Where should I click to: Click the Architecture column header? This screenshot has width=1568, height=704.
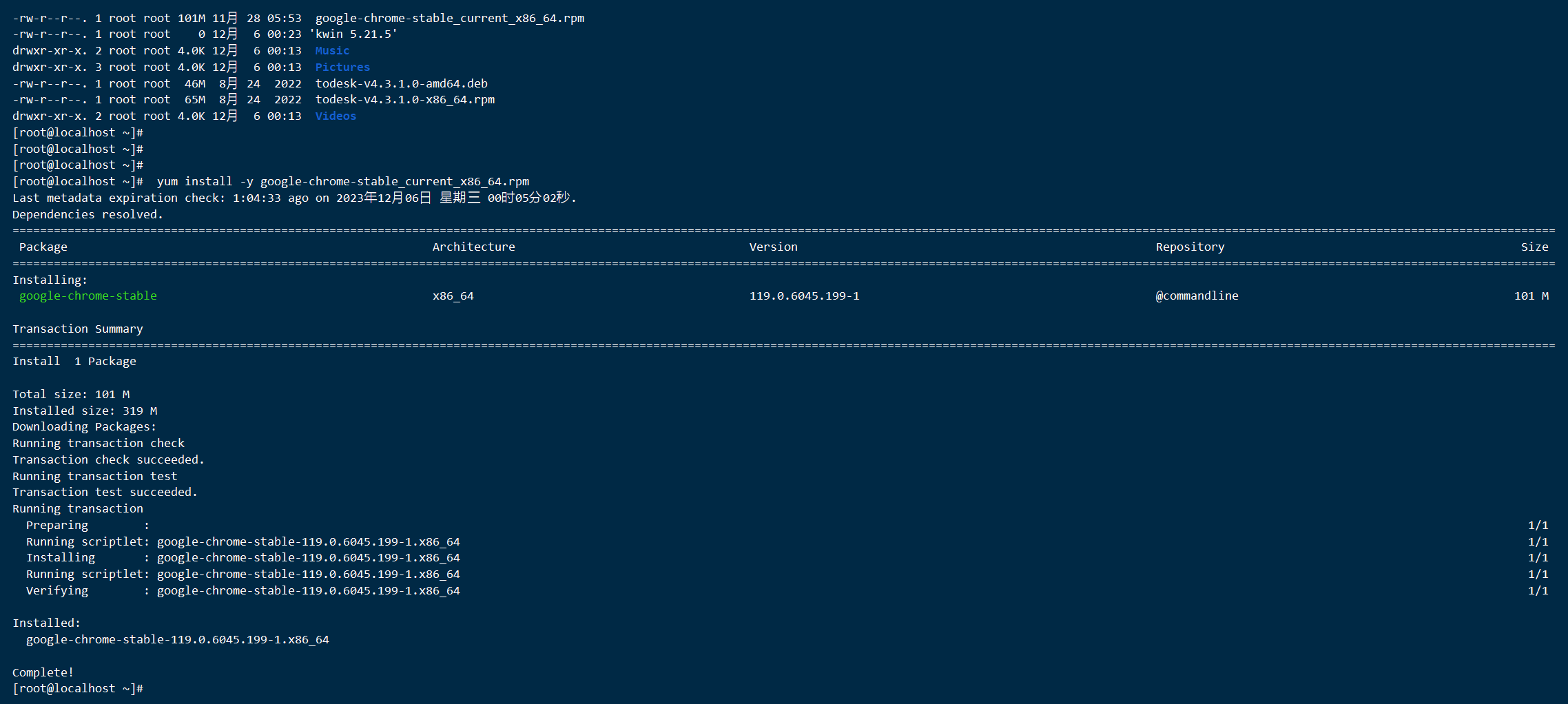click(474, 247)
